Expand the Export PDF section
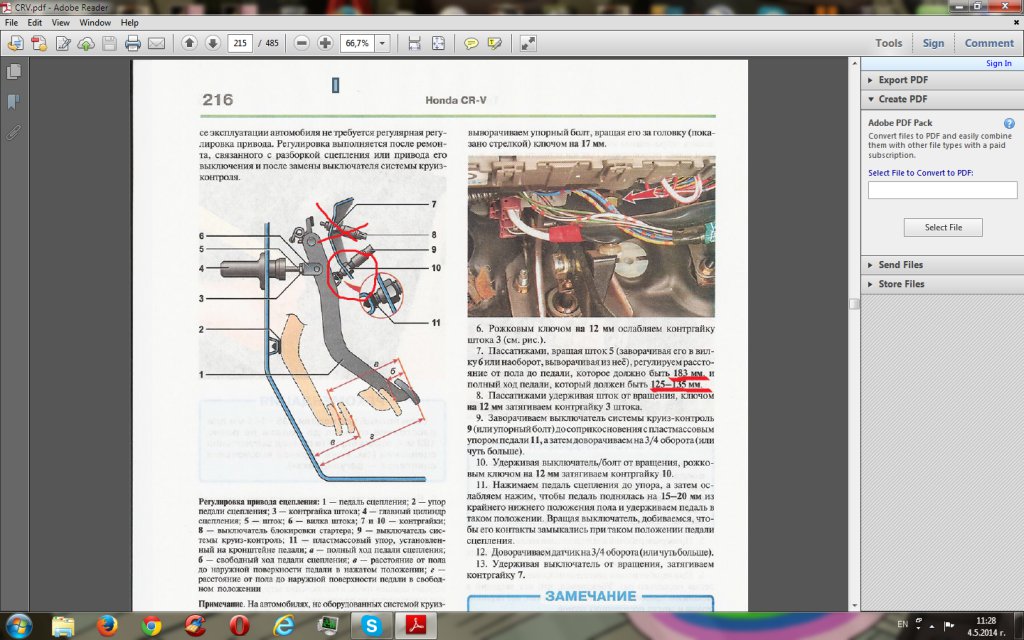1024x640 pixels. pos(902,80)
